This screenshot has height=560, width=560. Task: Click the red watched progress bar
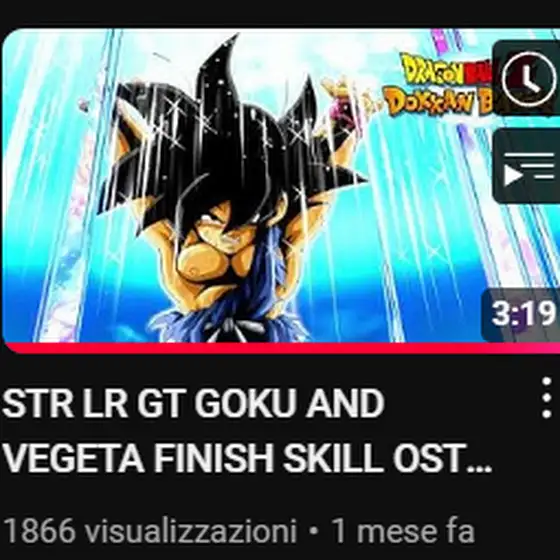pos(282,348)
